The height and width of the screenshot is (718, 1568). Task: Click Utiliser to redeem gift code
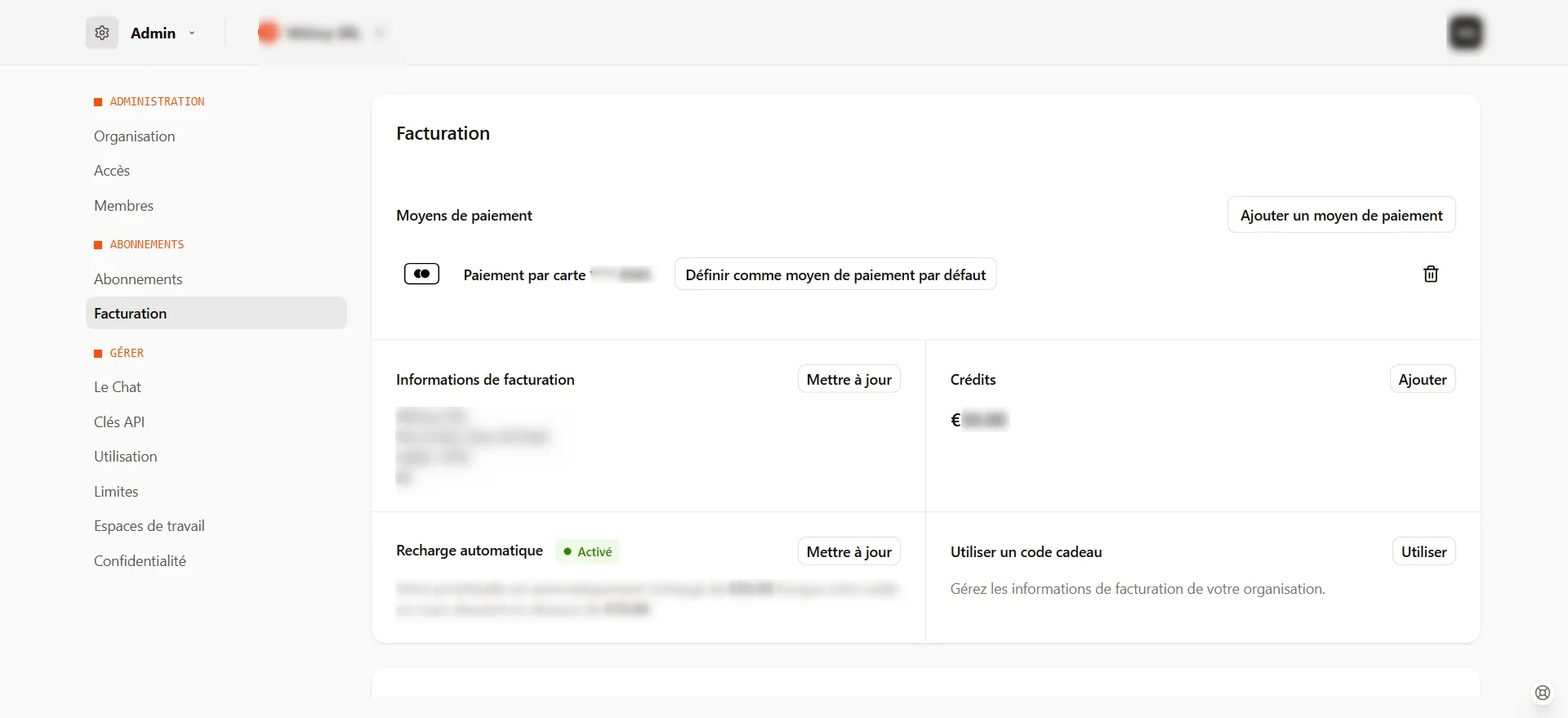[x=1423, y=552]
